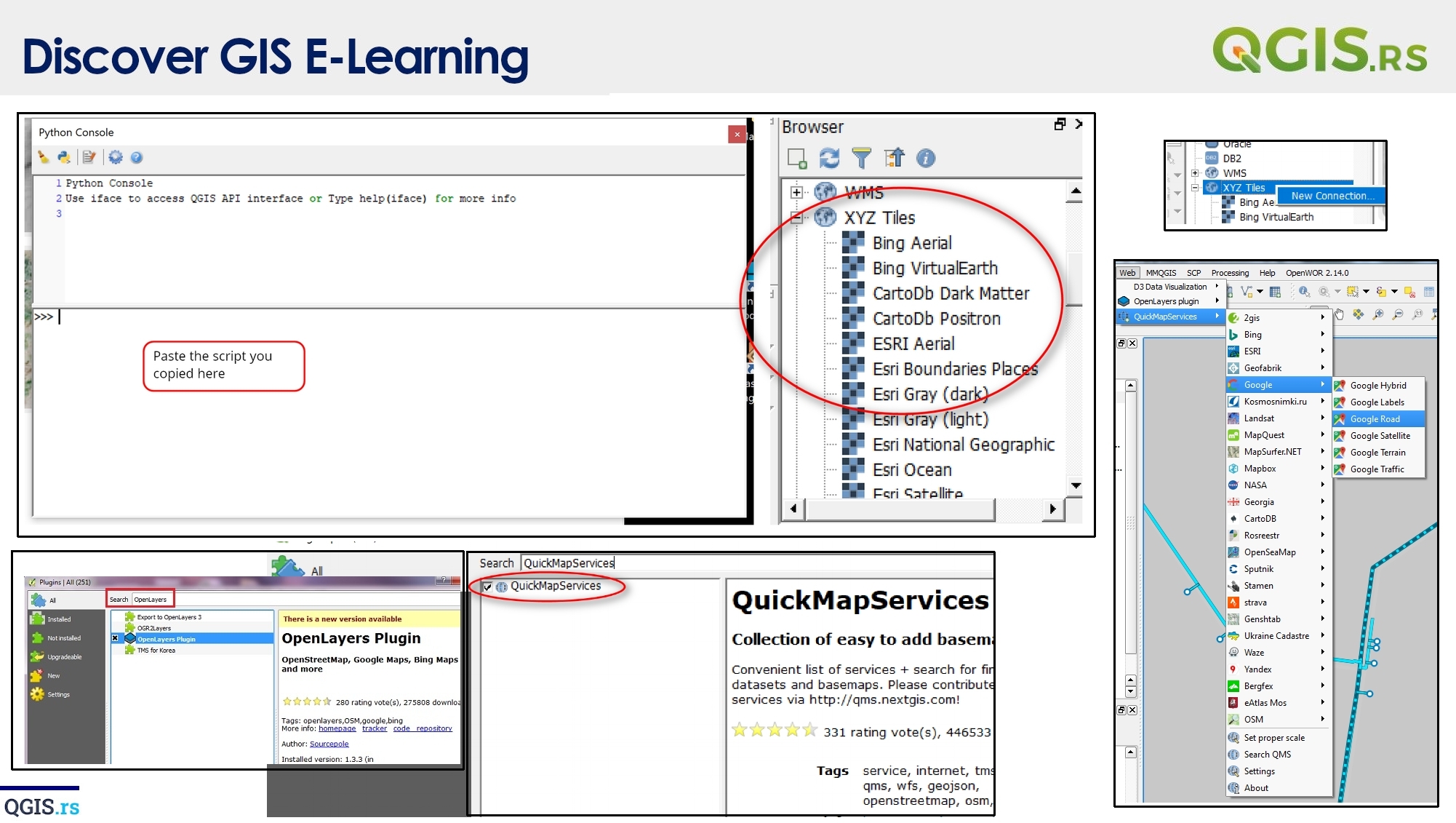Open the tracker link for OpenLayers Plugin
The height and width of the screenshot is (823, 1456).
375,728
